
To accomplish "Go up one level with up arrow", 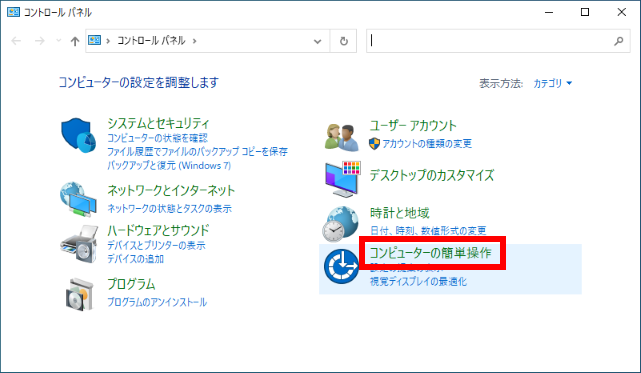I will 74,41.
